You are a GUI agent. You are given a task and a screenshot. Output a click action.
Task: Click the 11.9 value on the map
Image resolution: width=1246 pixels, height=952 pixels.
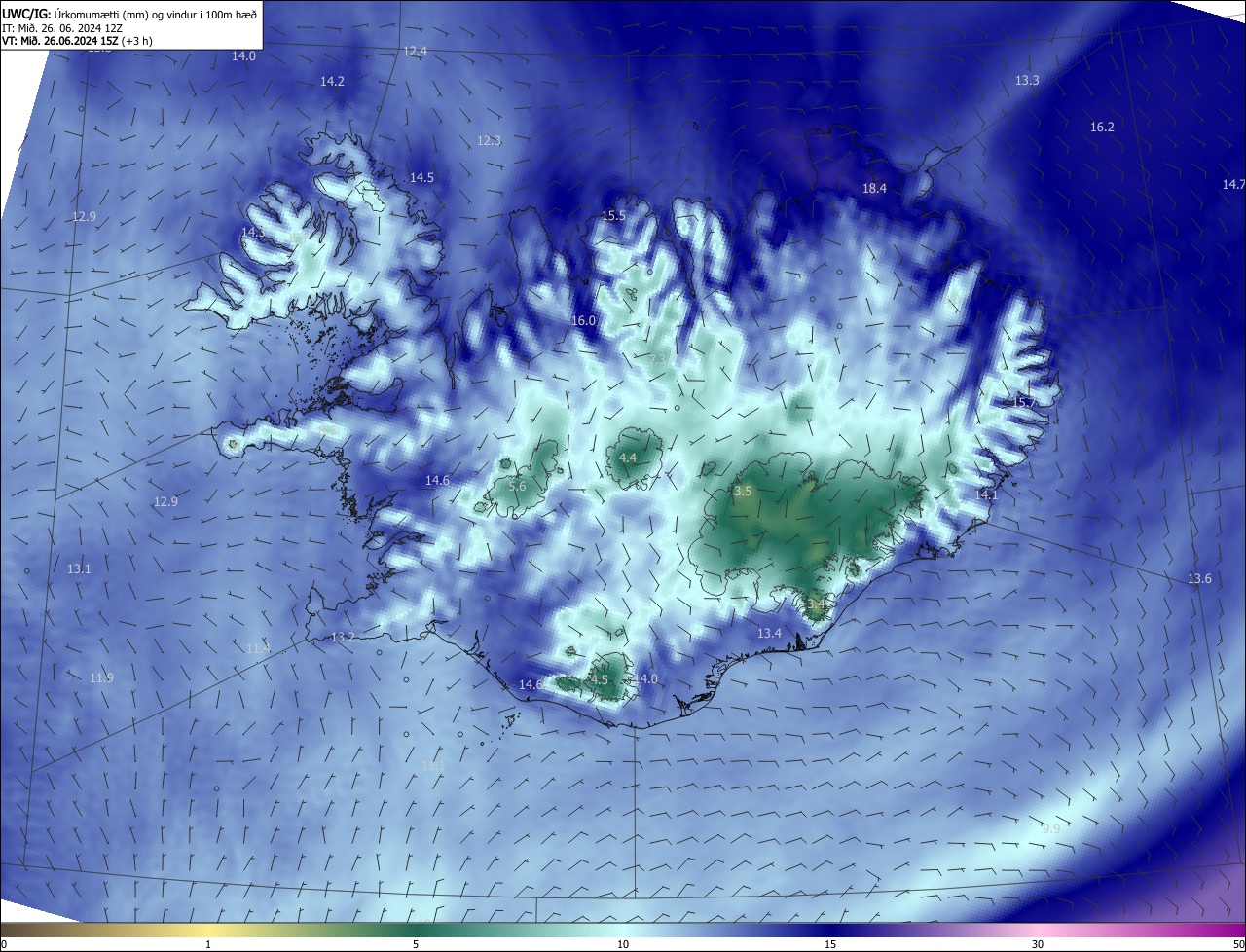[x=101, y=677]
